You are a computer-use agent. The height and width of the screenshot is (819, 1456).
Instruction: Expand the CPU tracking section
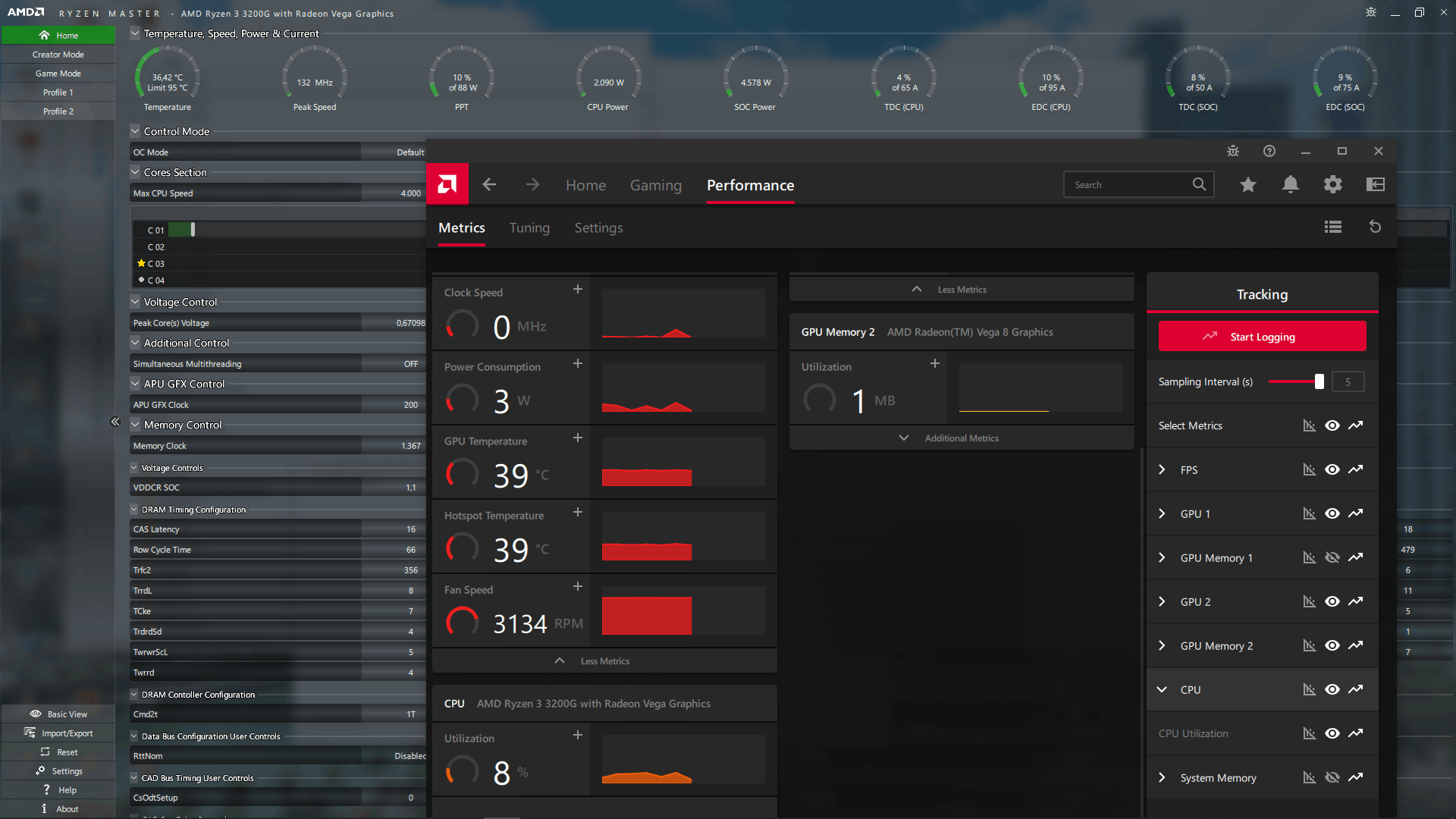(x=1162, y=689)
